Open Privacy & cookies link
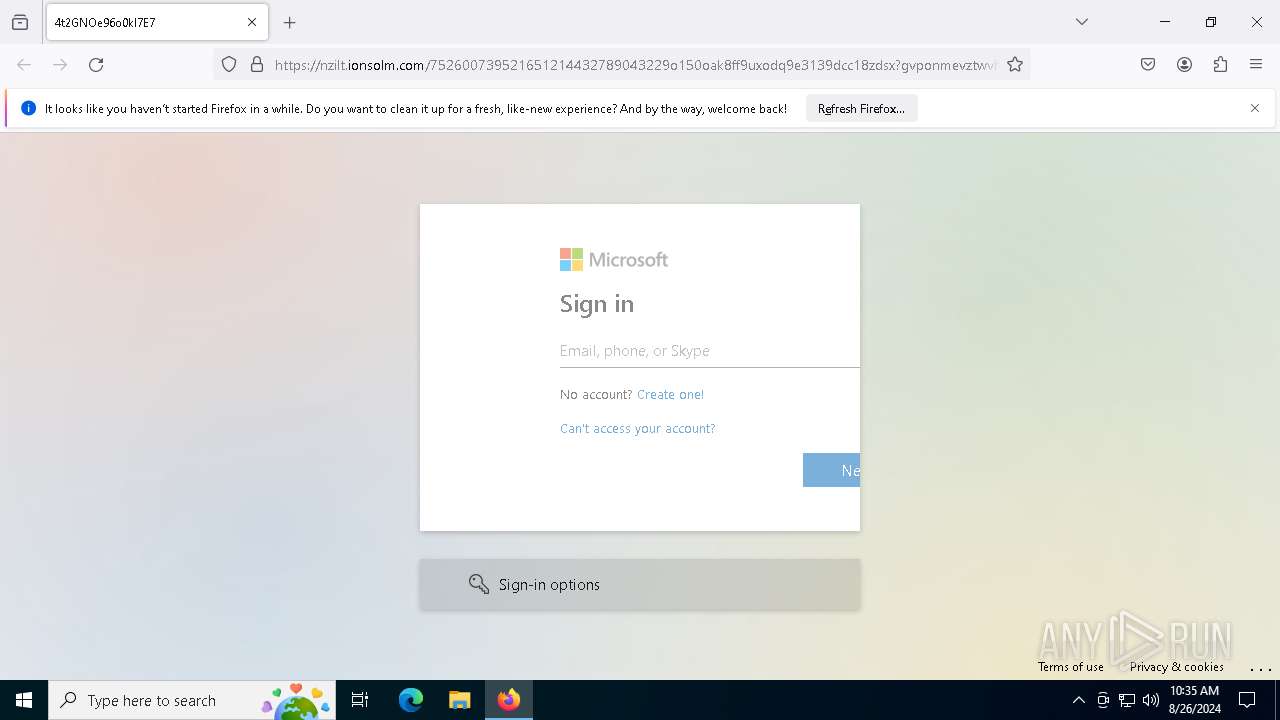Image resolution: width=1280 pixels, height=720 pixels. pos(1177,667)
